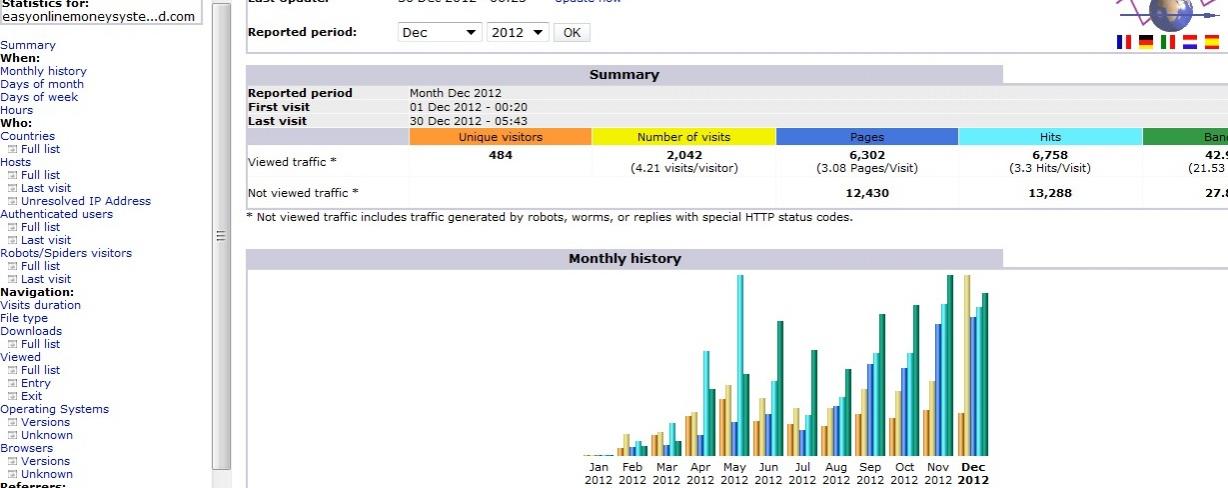Switch language using the Dutch flag
Image resolution: width=1228 pixels, height=488 pixels.
[x=1190, y=42]
